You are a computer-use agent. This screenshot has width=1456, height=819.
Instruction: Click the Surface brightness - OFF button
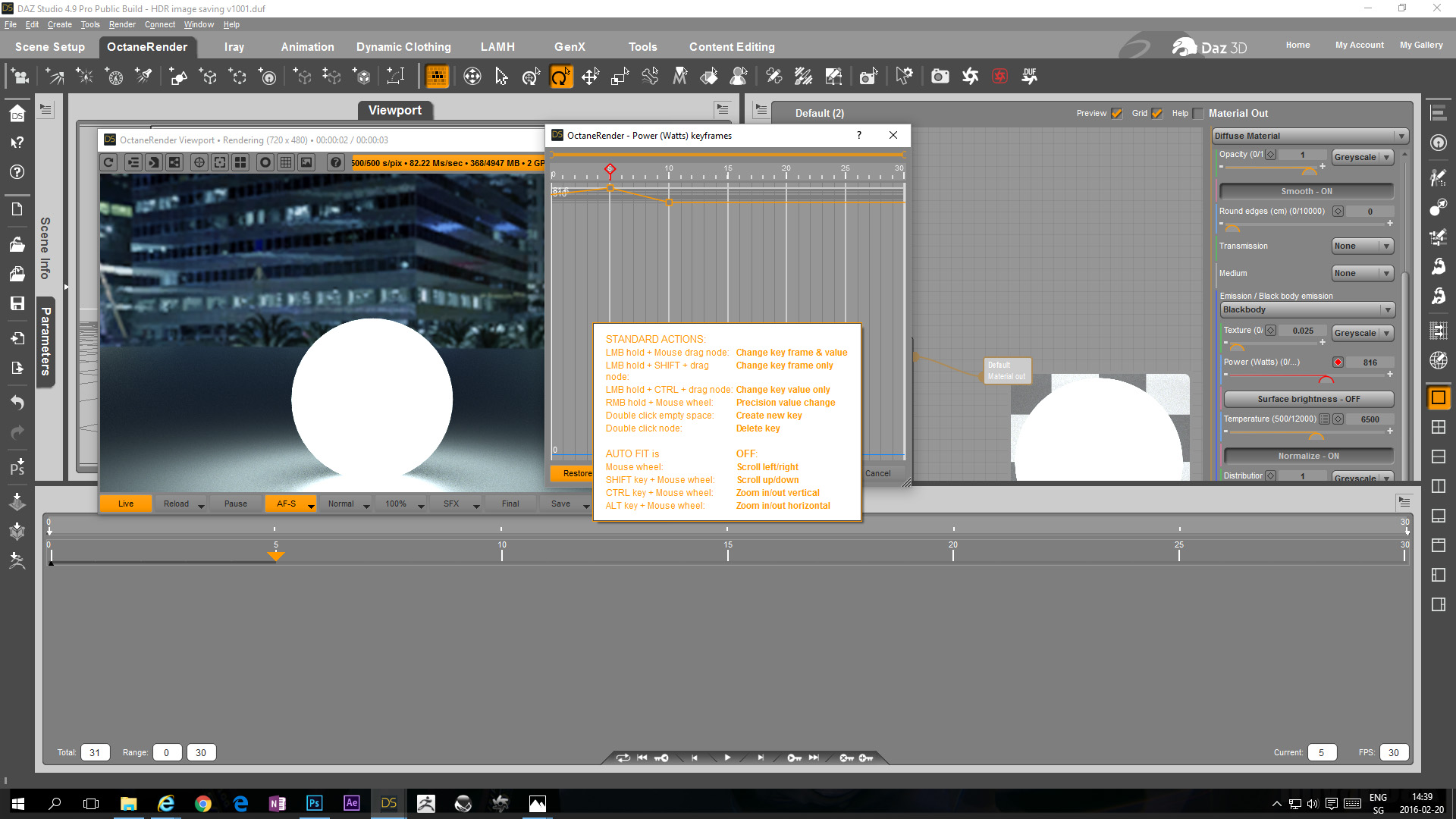[x=1308, y=399]
